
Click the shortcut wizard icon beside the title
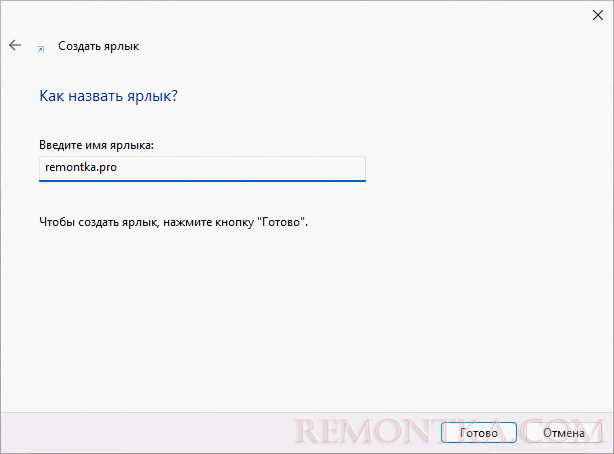[x=40, y=49]
